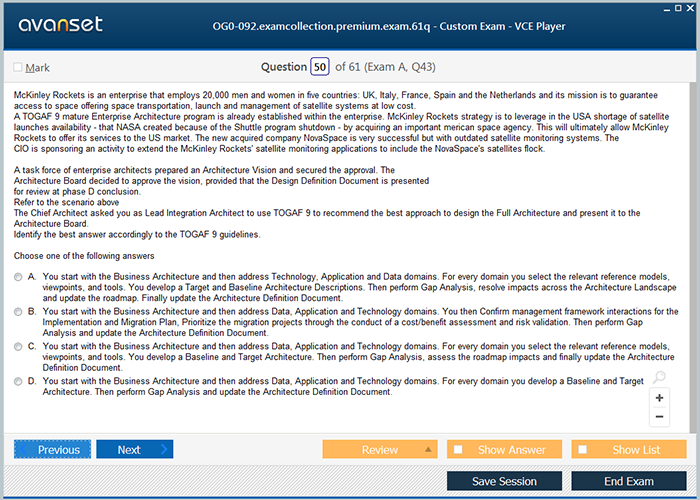Click the question number field showing 50
The image size is (700, 500).
(320, 67)
